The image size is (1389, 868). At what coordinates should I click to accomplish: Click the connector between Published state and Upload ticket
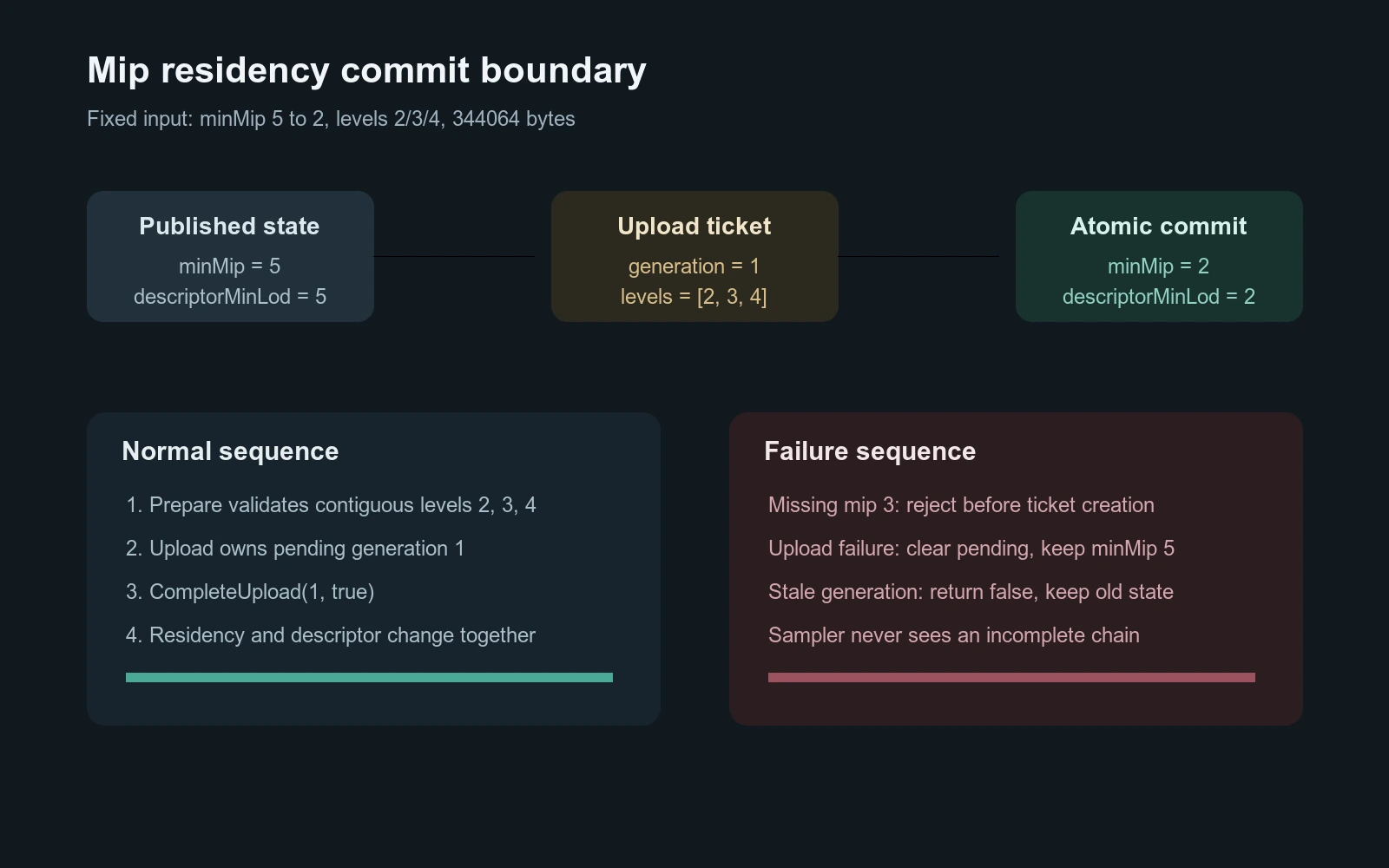[454, 256]
